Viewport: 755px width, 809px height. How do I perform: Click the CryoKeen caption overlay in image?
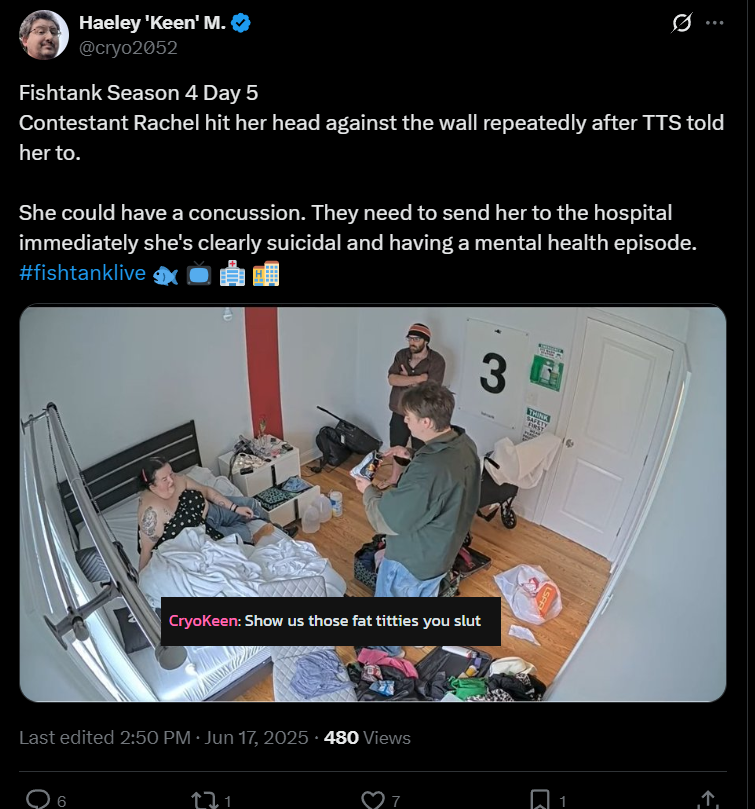(x=331, y=621)
